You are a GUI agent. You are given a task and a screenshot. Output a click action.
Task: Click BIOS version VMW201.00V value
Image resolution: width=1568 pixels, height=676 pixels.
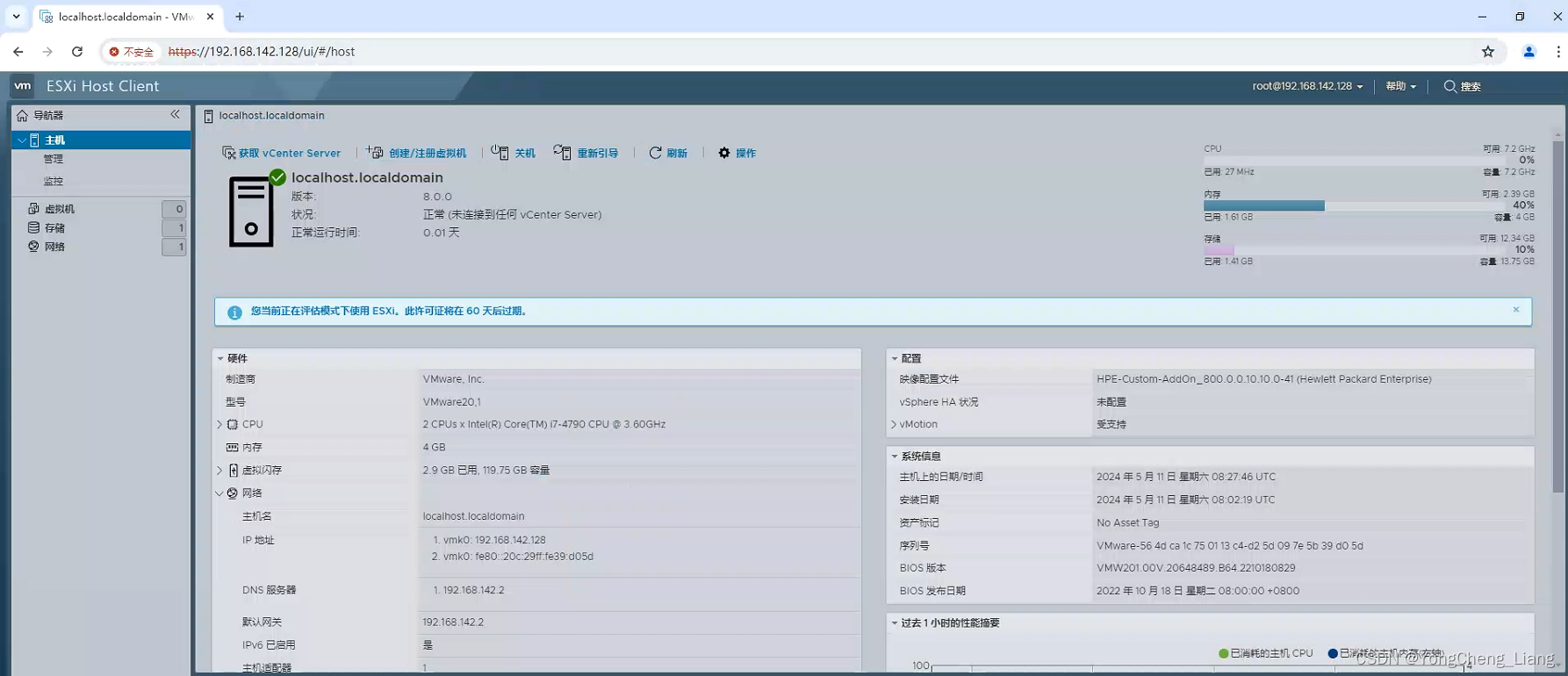click(x=1196, y=568)
